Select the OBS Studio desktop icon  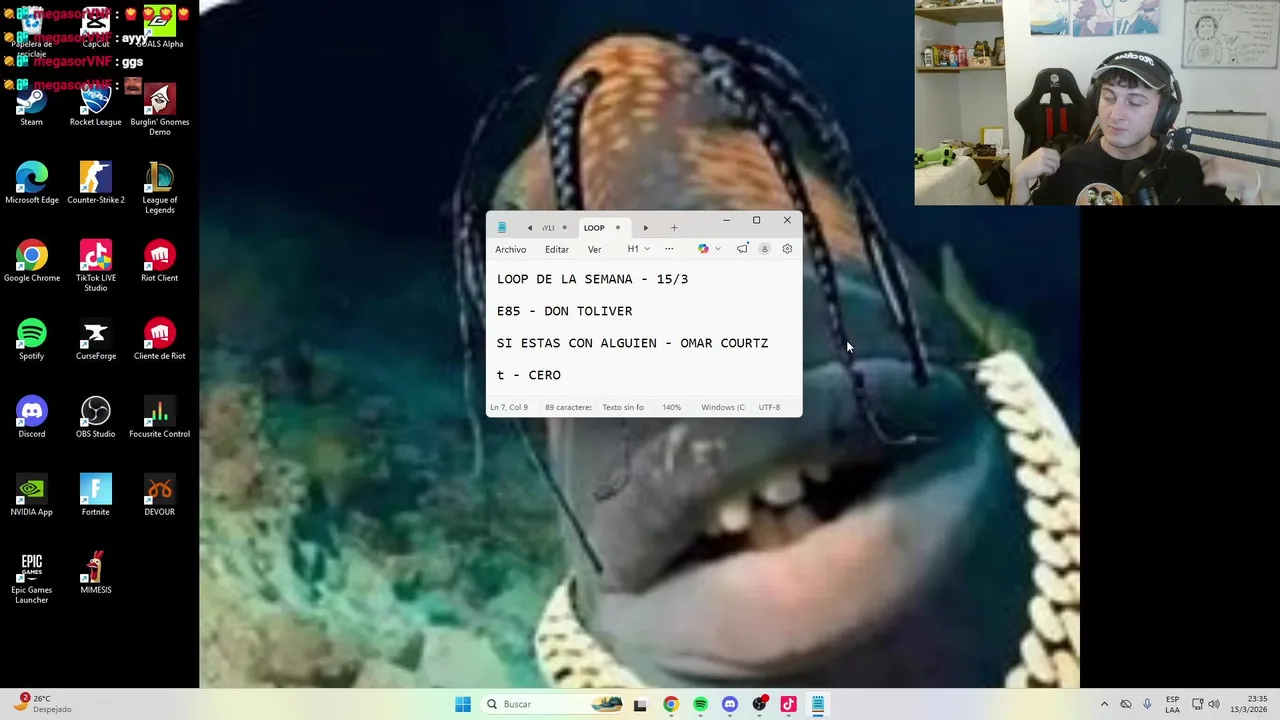tap(95, 417)
